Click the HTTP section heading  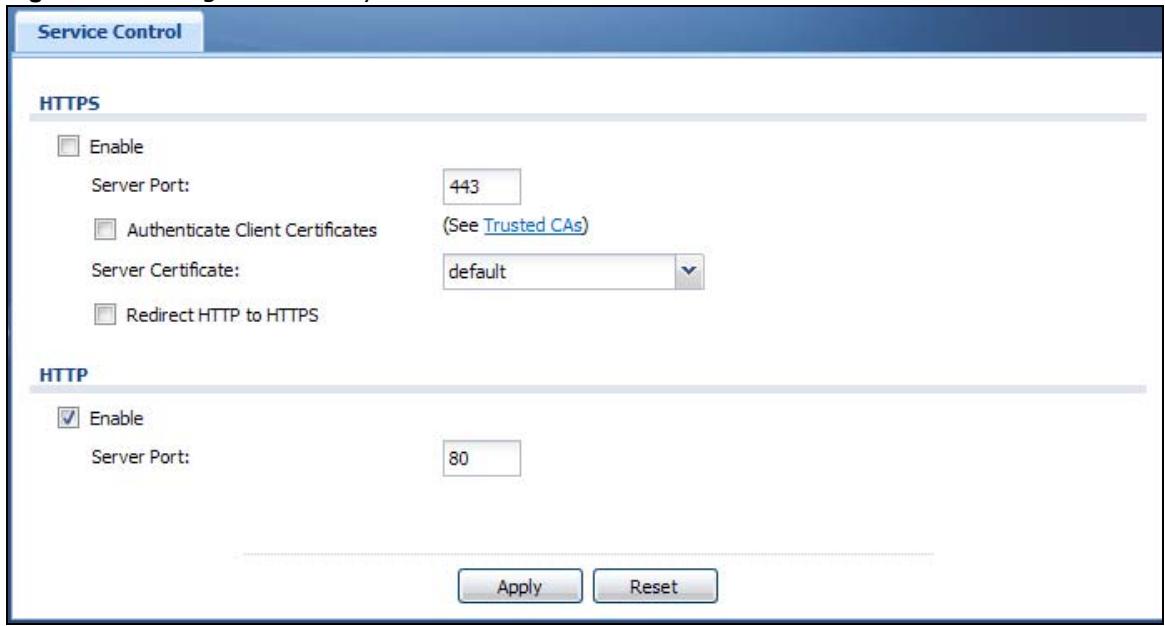point(63,375)
